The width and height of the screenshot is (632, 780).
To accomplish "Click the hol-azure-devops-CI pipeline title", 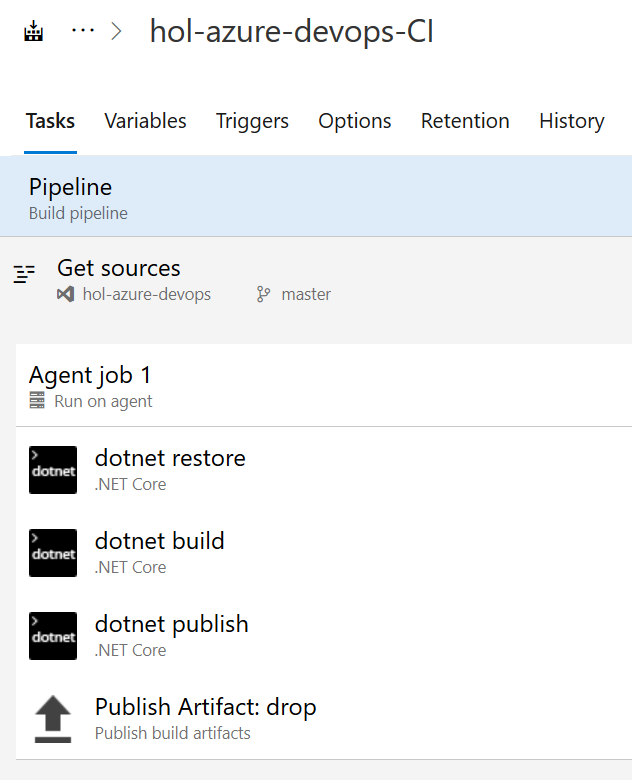I will [x=291, y=31].
